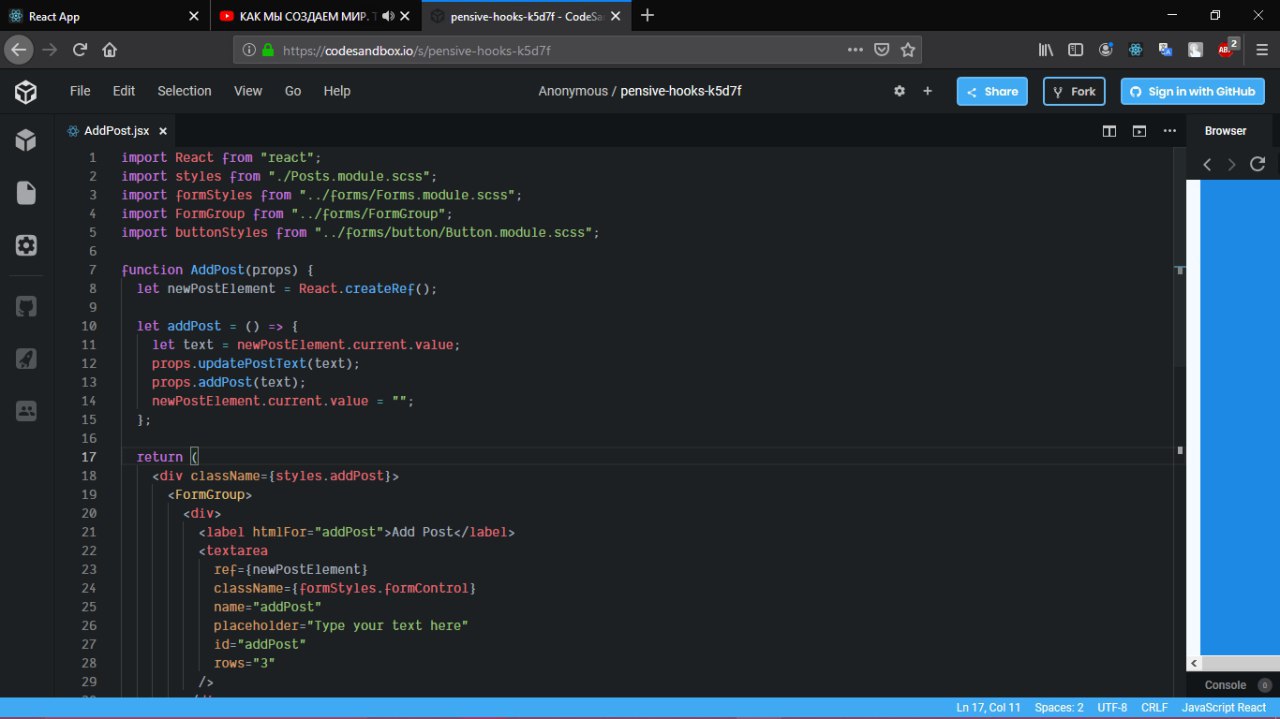
Task: Open the GitHub panel in left sidebar
Action: (26, 306)
